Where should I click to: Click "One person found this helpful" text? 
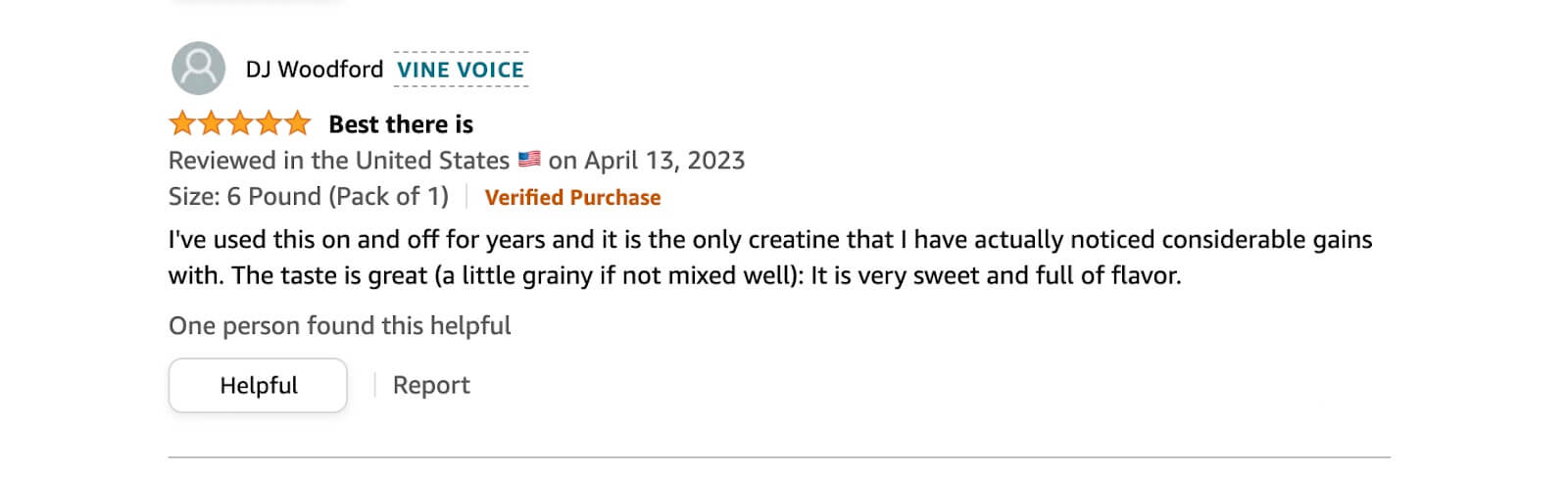coord(340,325)
